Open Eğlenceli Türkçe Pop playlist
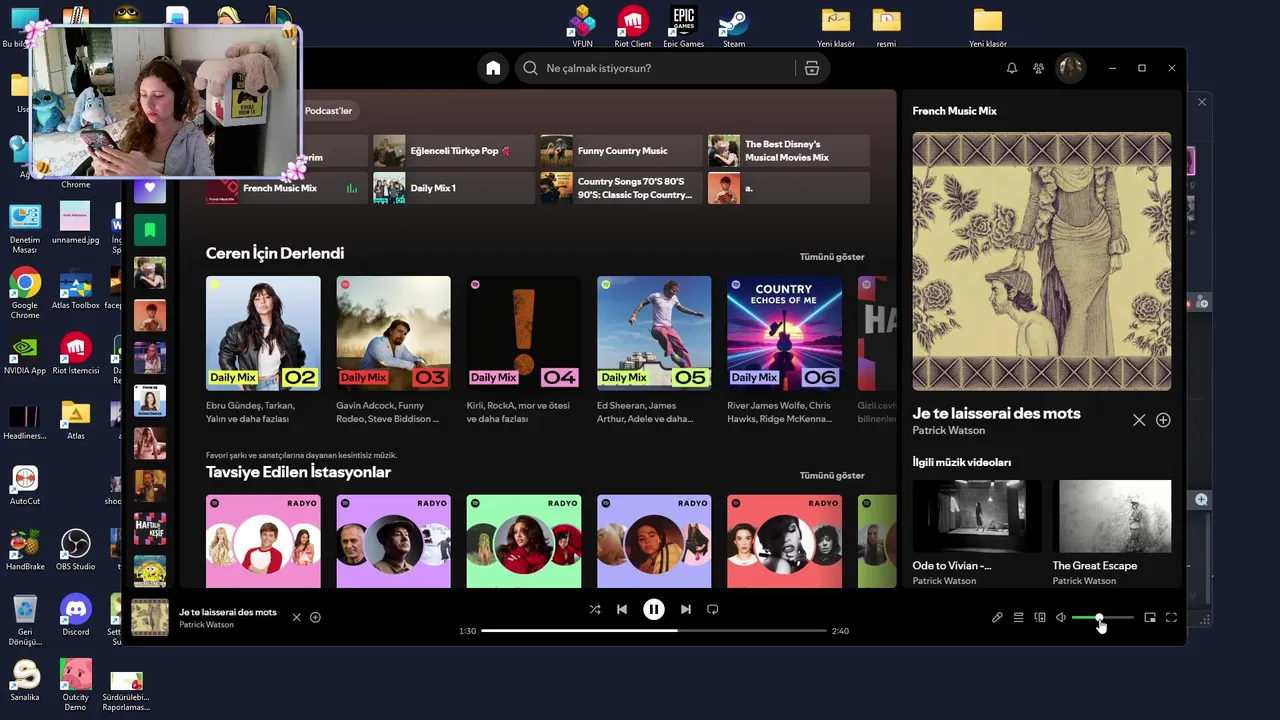Screen dimensions: 1280x720 pyautogui.click(x=454, y=151)
